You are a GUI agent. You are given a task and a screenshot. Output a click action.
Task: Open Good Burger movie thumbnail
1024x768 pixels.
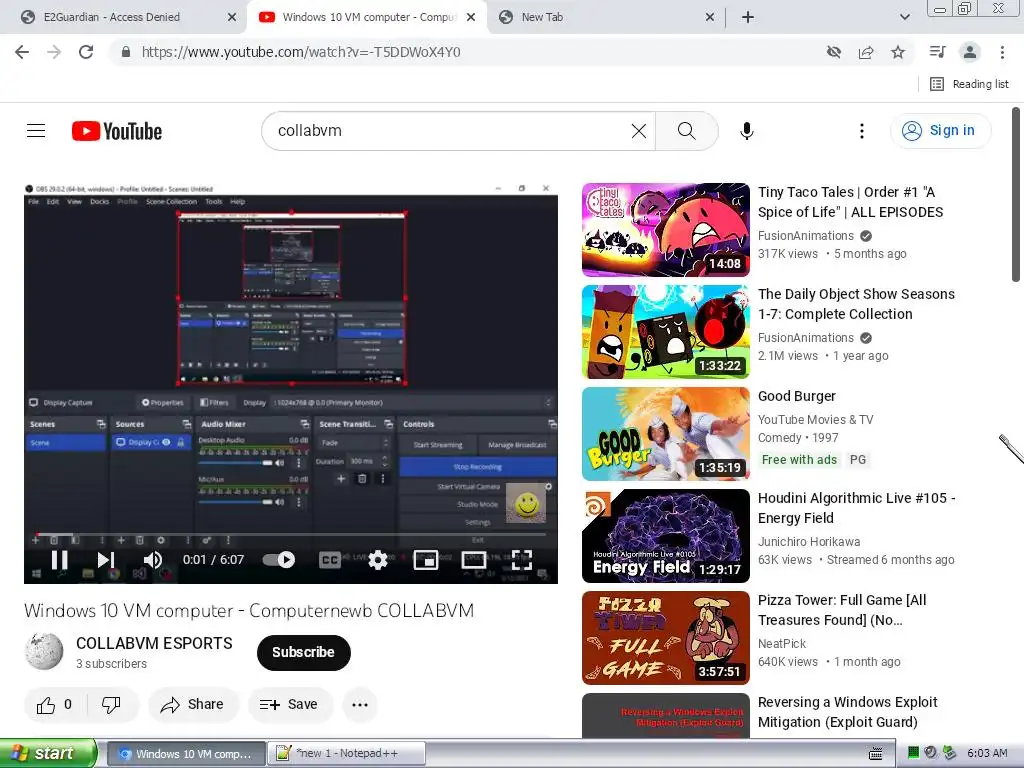pyautogui.click(x=665, y=434)
